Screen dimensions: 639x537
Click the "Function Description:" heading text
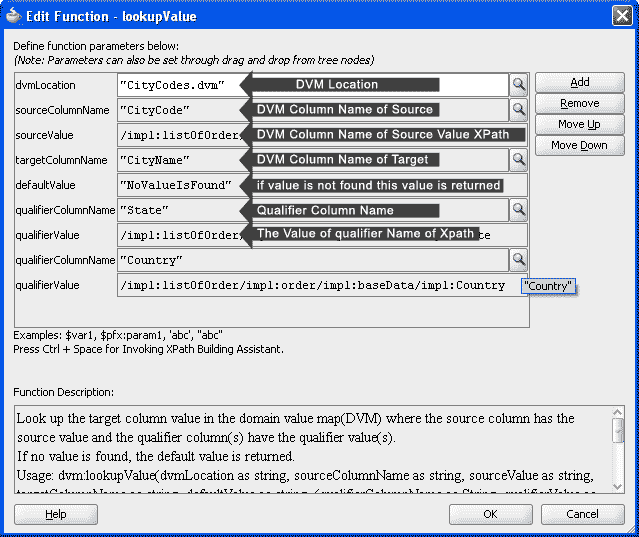click(64, 392)
